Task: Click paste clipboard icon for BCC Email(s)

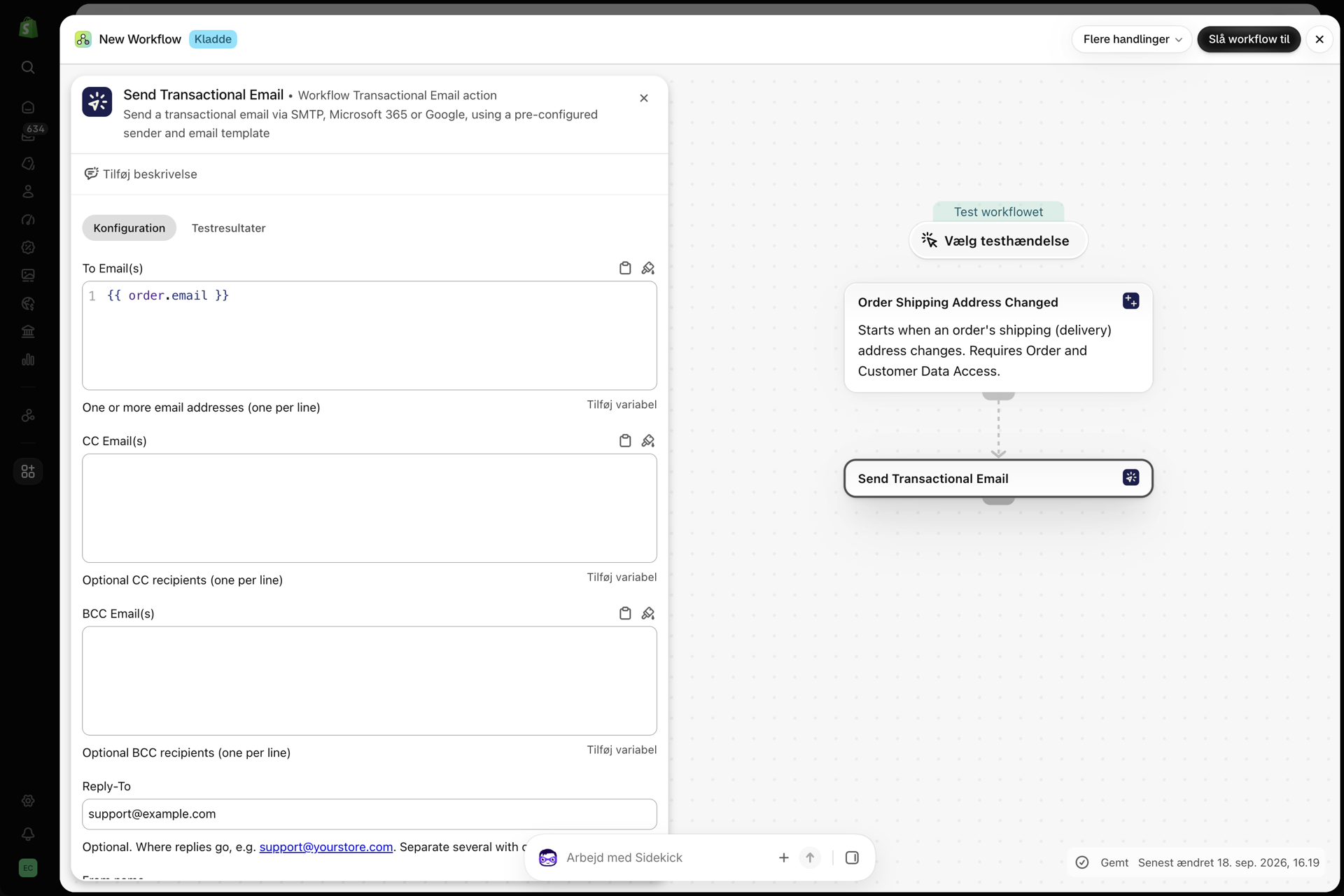Action: point(625,613)
